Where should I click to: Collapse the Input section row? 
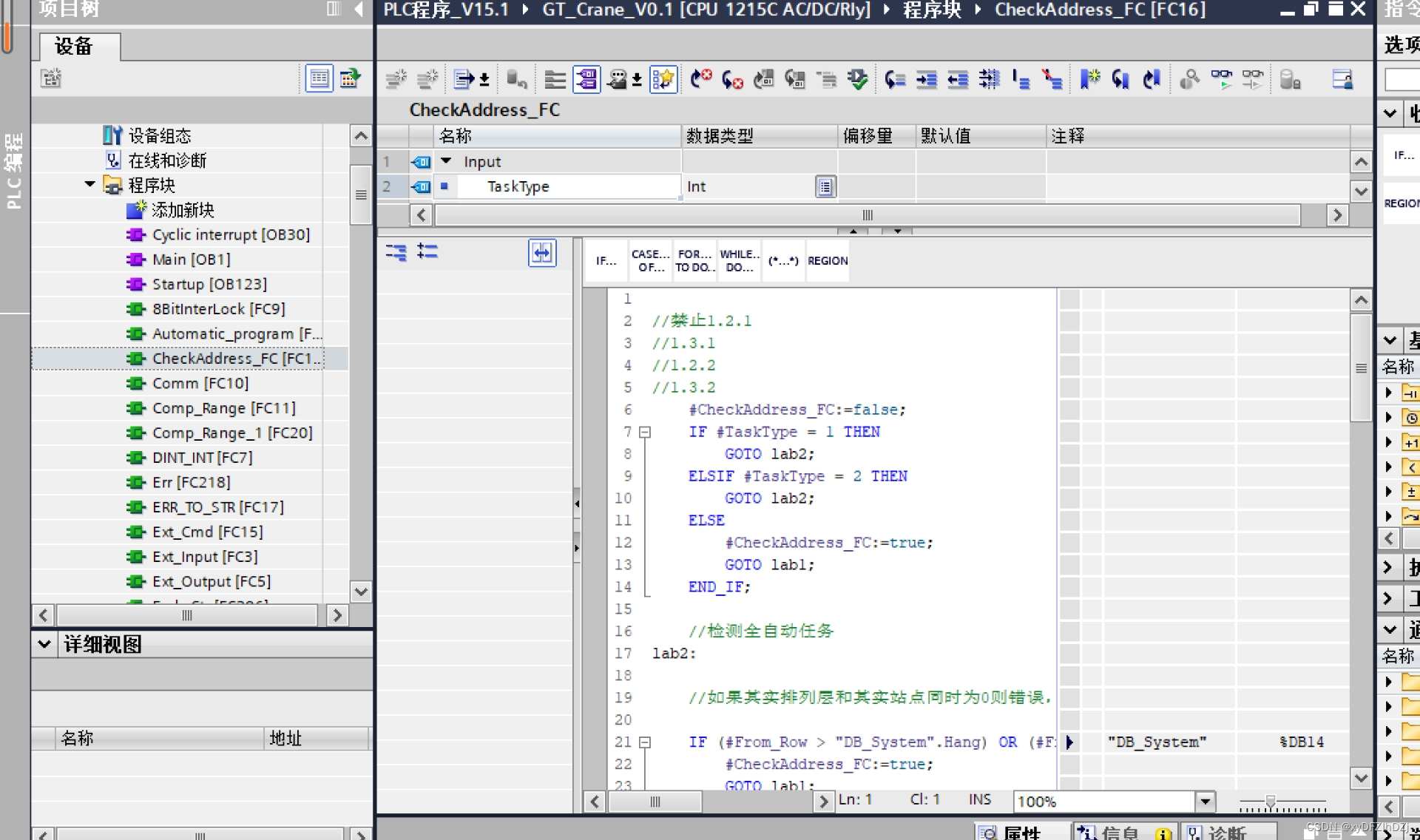coord(446,160)
